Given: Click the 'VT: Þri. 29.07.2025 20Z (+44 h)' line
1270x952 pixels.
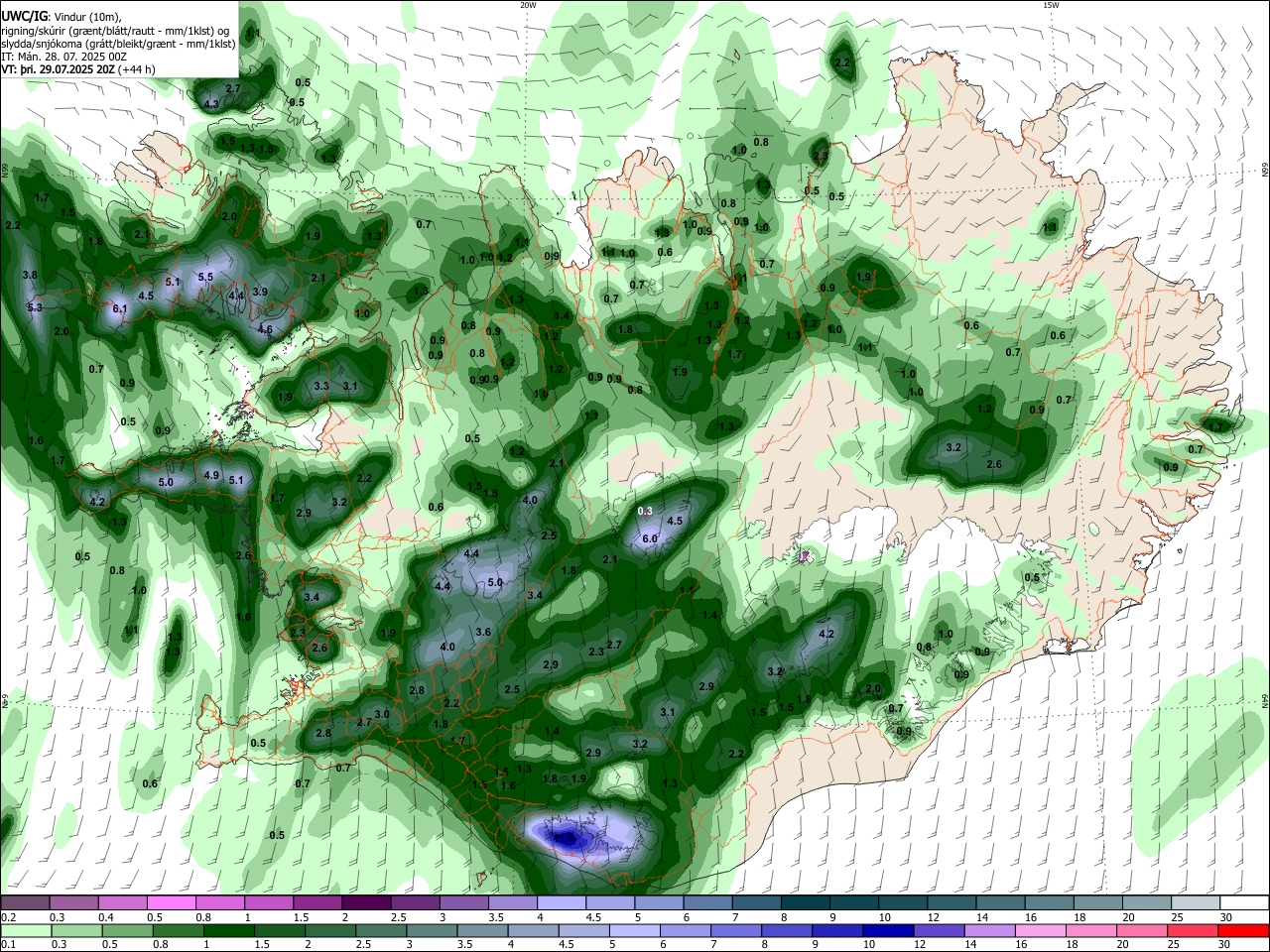Looking at the screenshot, I should [78, 69].
